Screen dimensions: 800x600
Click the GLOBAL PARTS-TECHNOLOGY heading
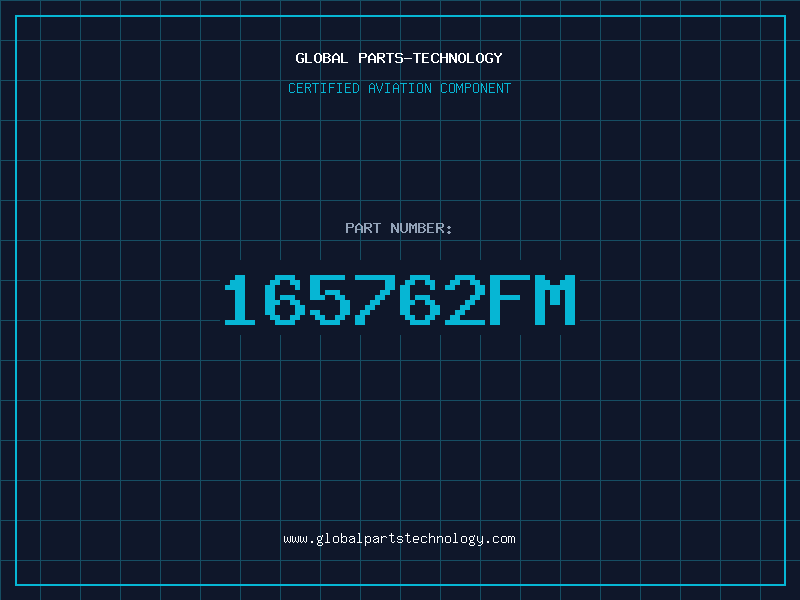click(399, 58)
